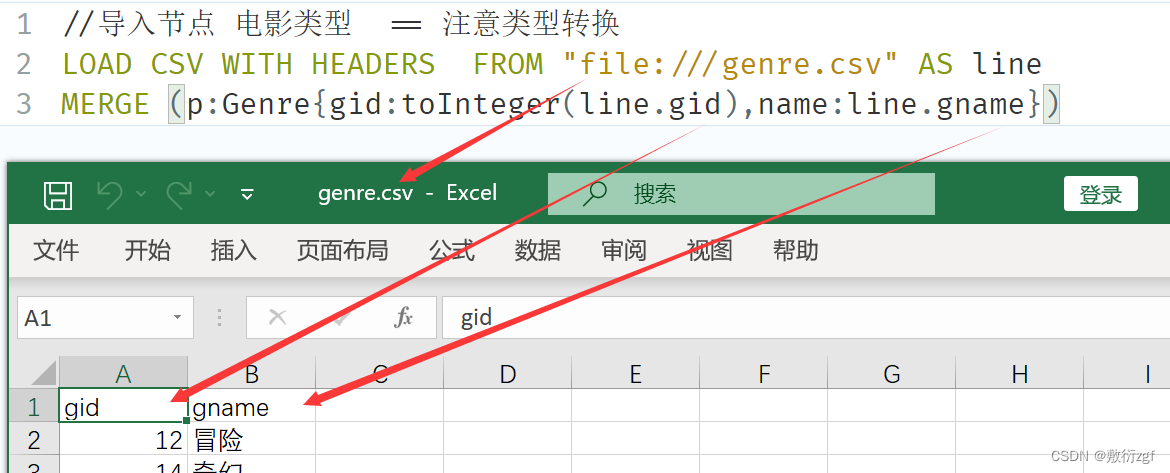Screen dimensions: 1170x473
Task: Switch to the 帮助 ribbon tab
Action: 795,251
